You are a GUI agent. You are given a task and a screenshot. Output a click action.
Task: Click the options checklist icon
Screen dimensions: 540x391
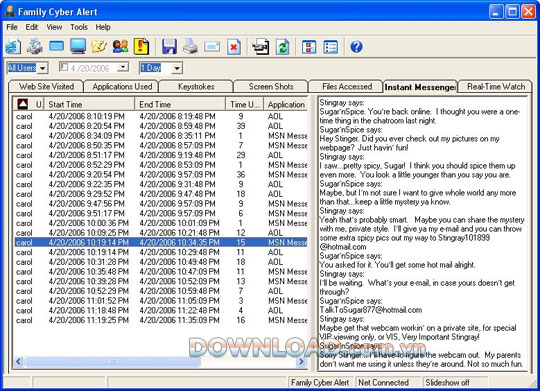[309, 47]
